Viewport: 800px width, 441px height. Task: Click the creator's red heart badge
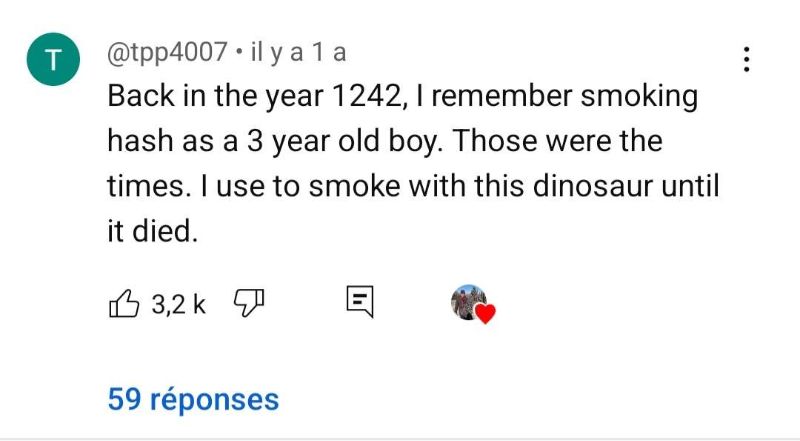click(485, 314)
